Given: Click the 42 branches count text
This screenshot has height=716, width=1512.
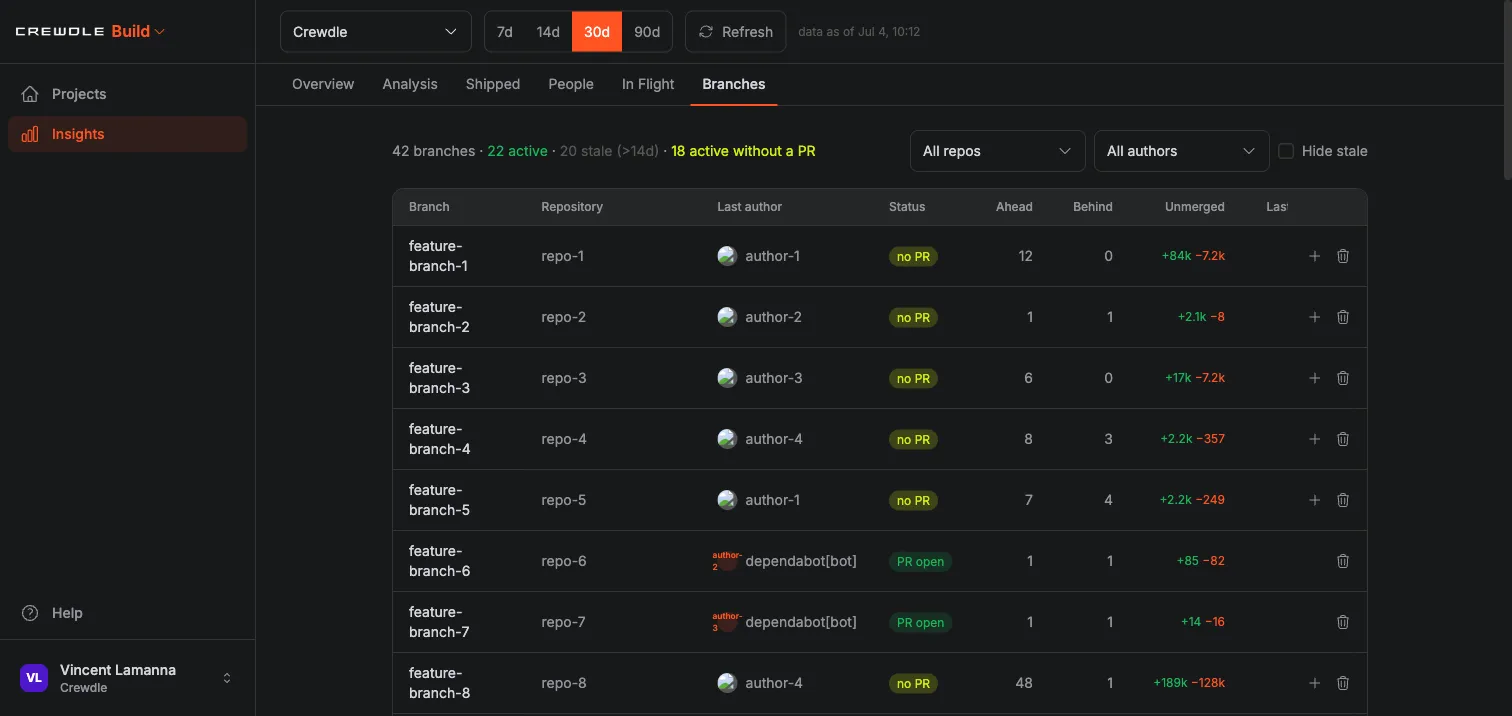Looking at the screenshot, I should coord(434,151).
